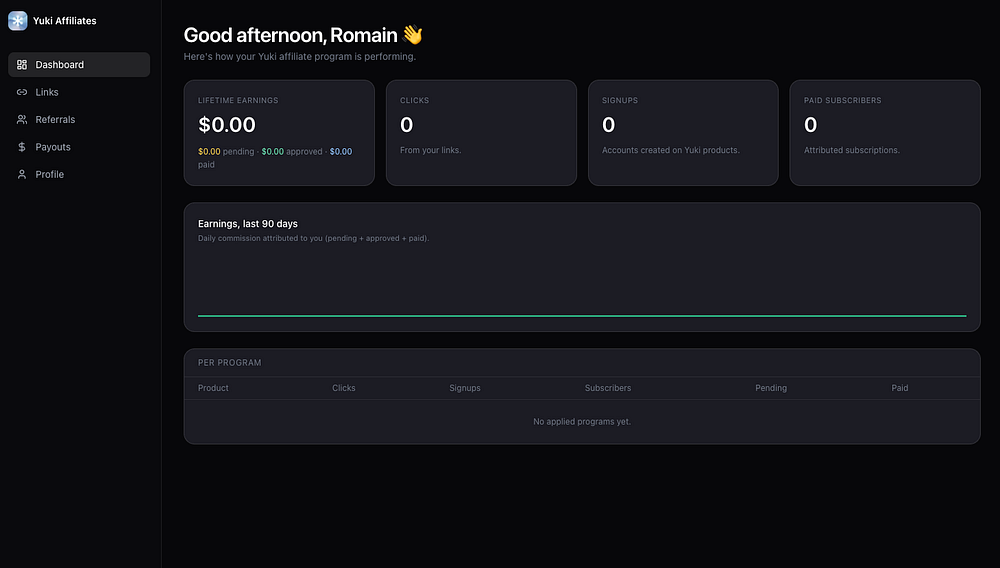Click the Pending column header
This screenshot has height=568, width=1000.
click(x=771, y=388)
